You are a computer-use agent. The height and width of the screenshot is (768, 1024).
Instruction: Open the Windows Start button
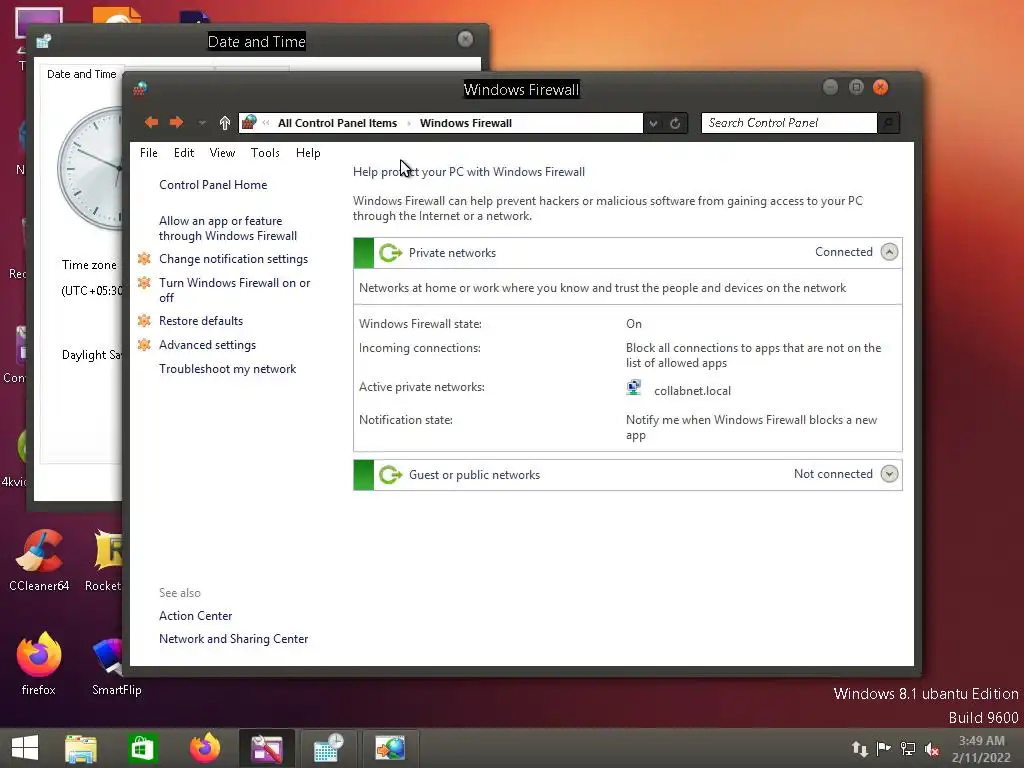tap(25, 748)
